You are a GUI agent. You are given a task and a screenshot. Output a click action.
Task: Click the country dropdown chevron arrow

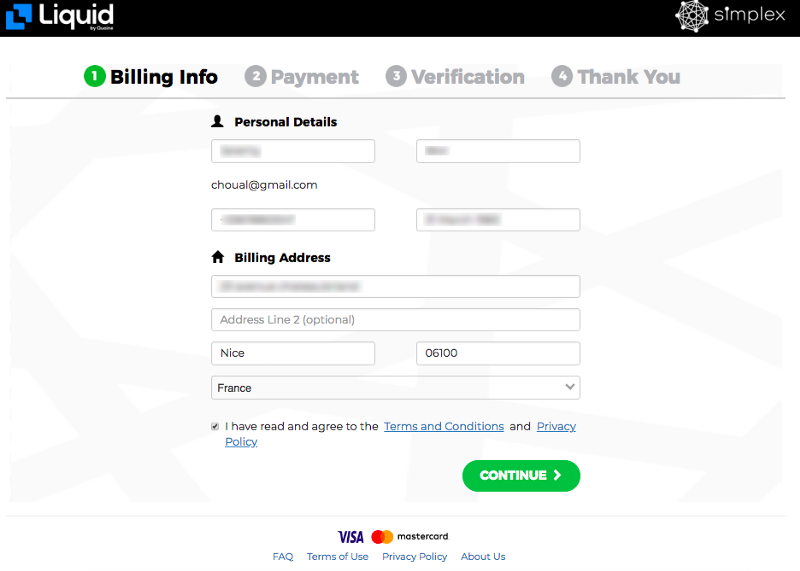pyautogui.click(x=570, y=387)
